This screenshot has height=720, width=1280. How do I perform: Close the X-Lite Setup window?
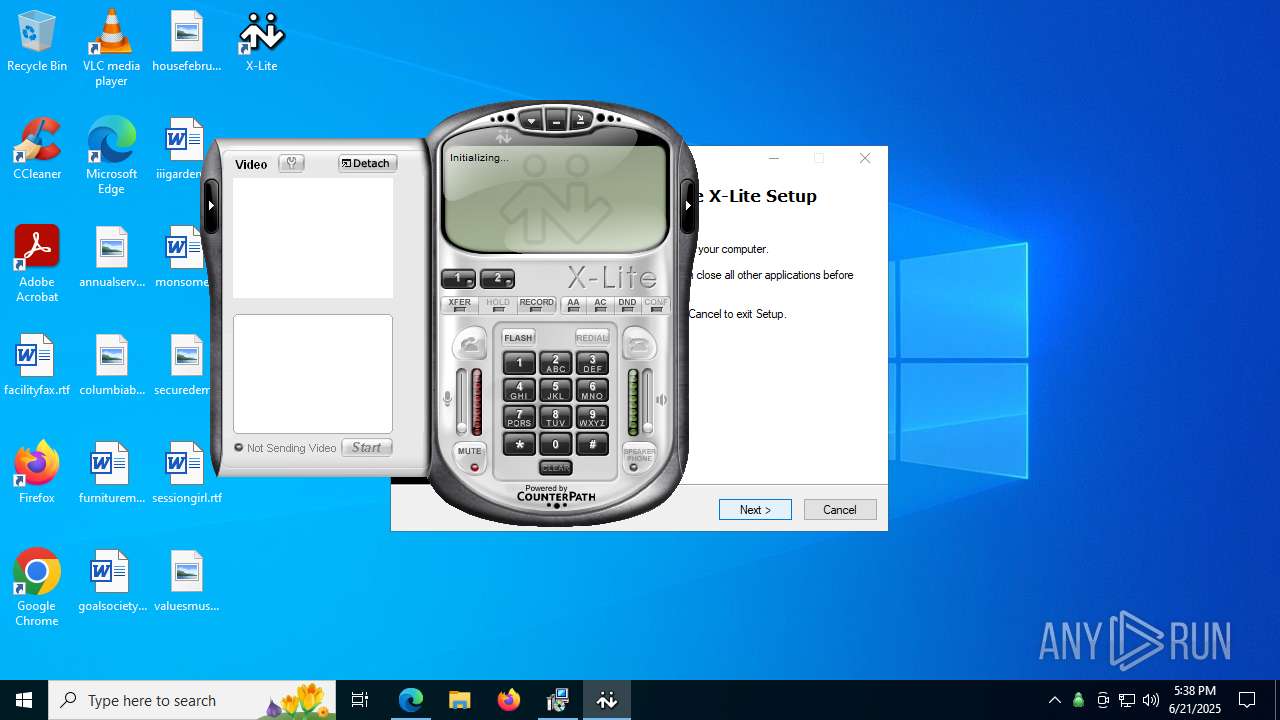(865, 159)
